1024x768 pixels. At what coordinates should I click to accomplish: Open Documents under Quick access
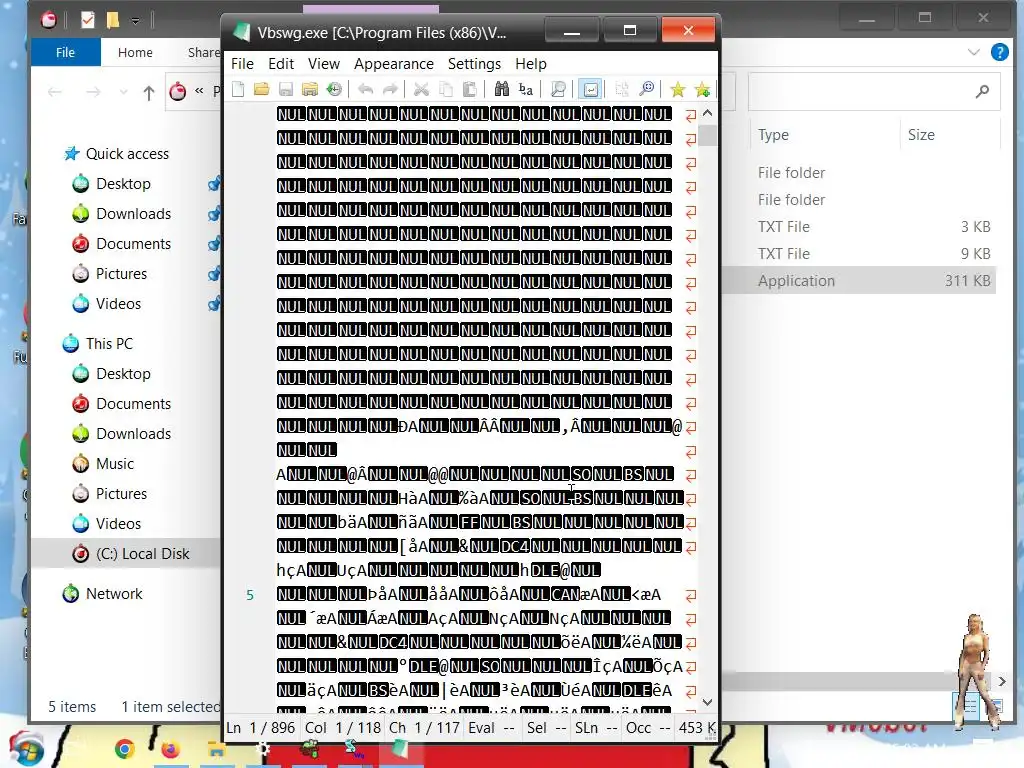133,244
